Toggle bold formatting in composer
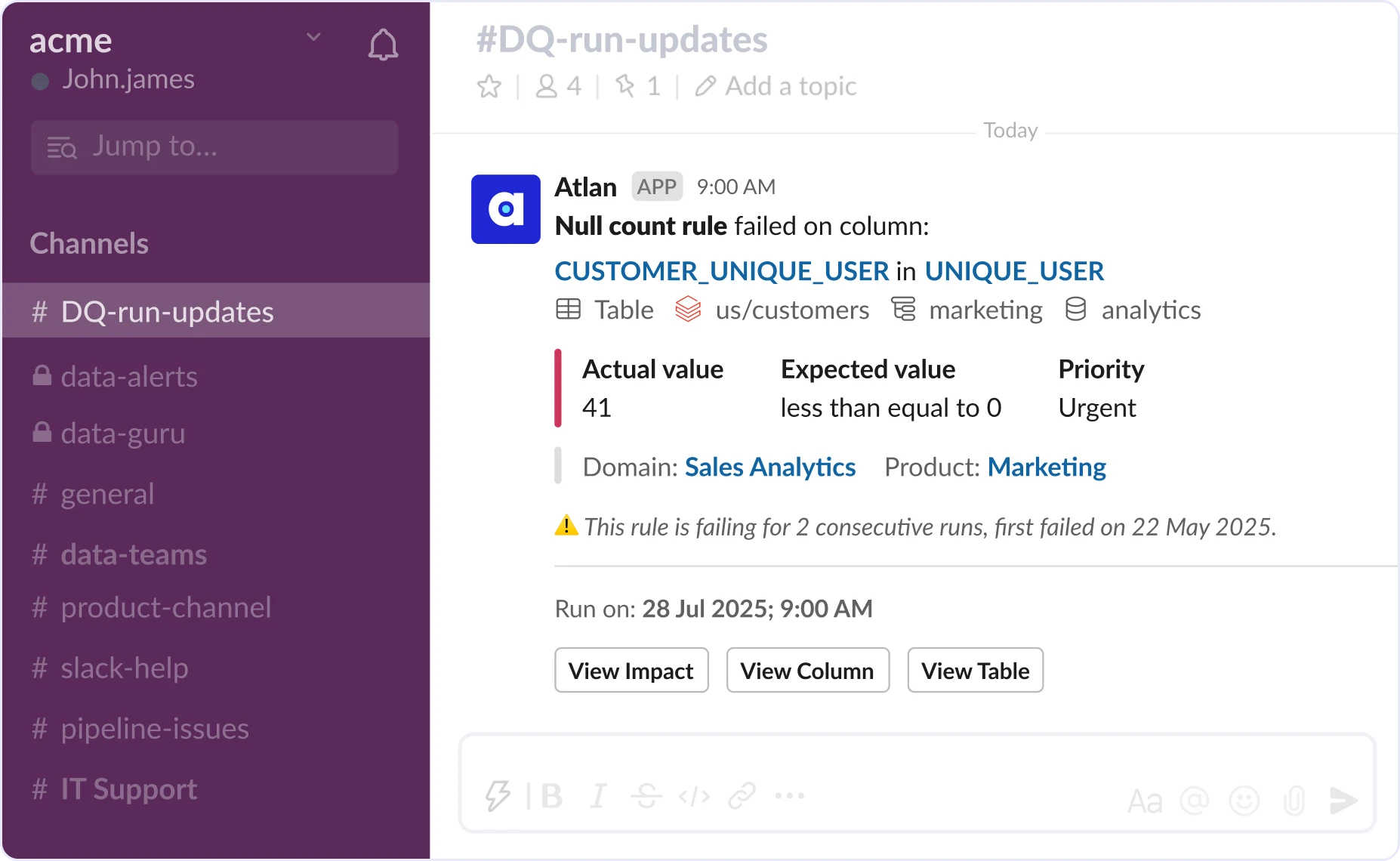This screenshot has width=1400, height=861. click(552, 796)
